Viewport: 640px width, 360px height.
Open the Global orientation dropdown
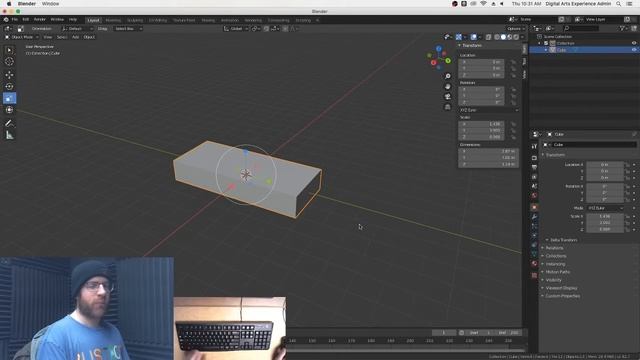[236, 29]
